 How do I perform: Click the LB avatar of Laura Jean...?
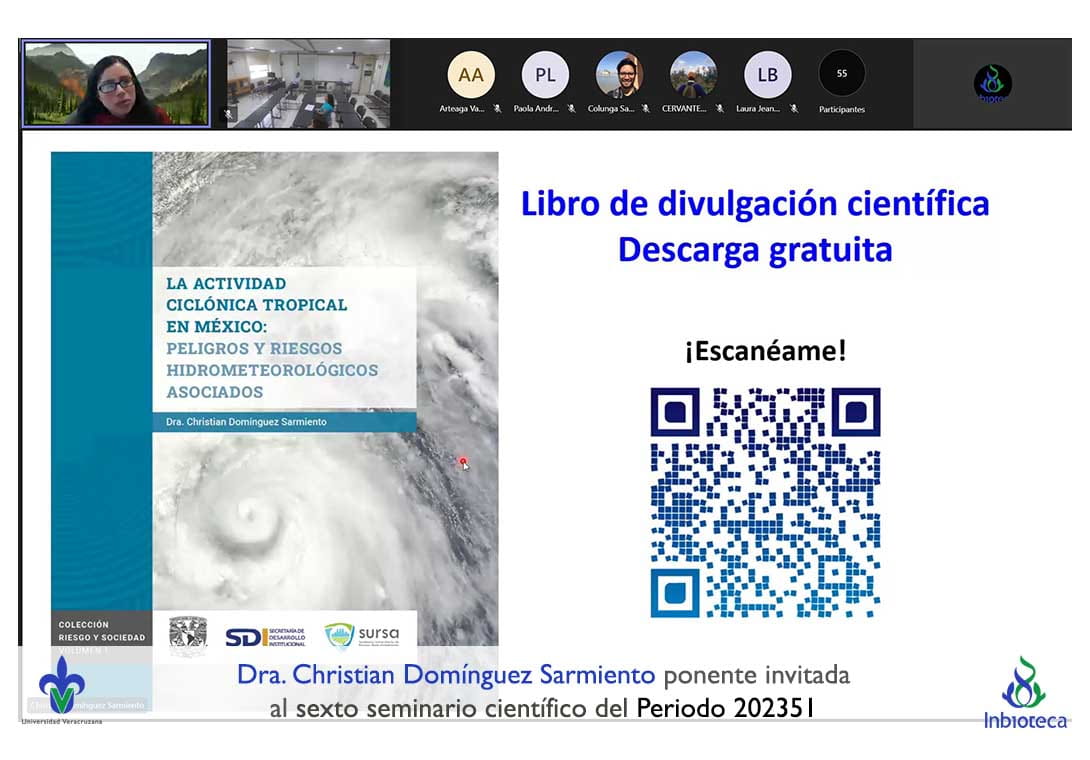coord(767,75)
